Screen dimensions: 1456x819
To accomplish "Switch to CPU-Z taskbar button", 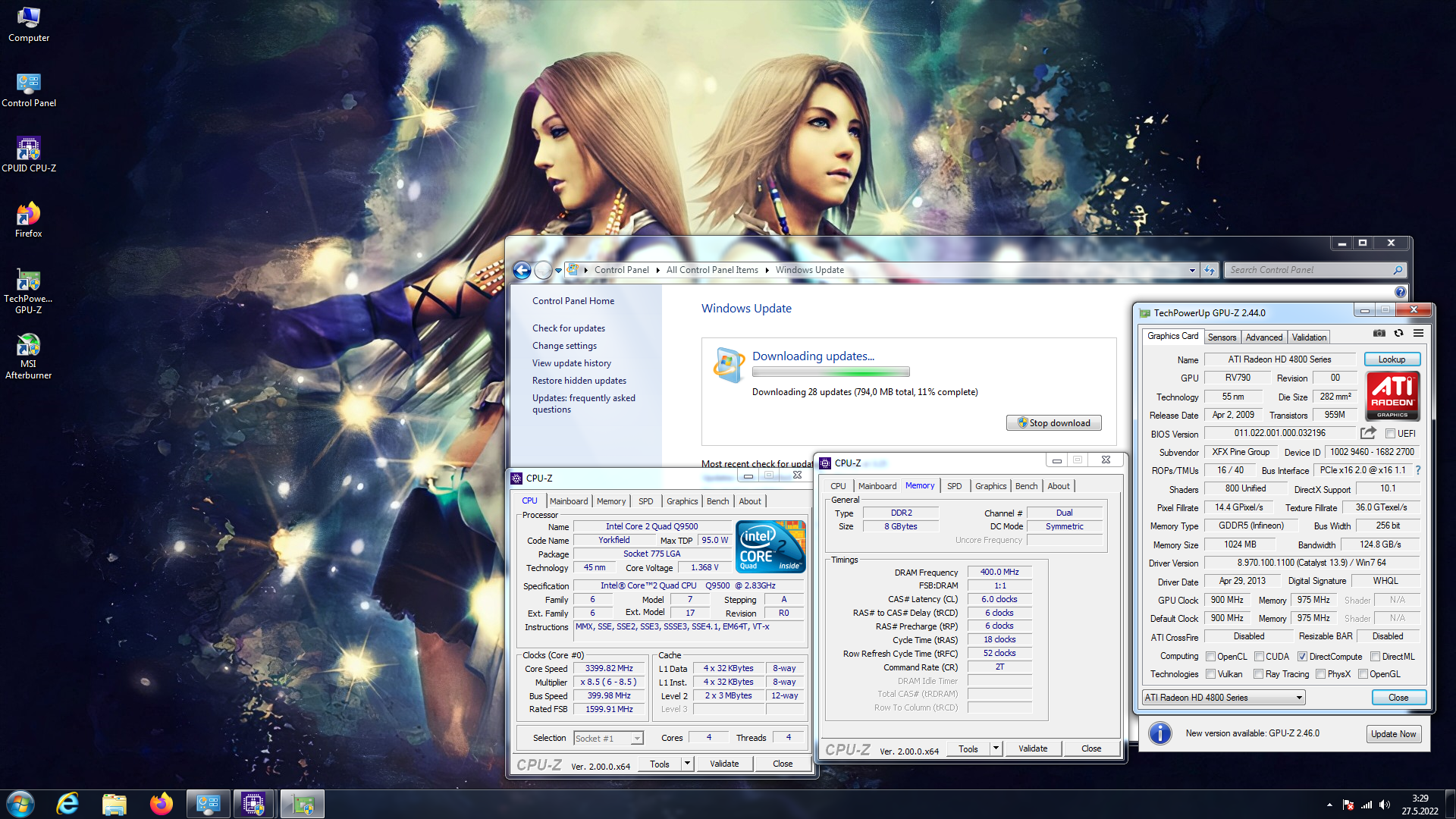I will [254, 804].
